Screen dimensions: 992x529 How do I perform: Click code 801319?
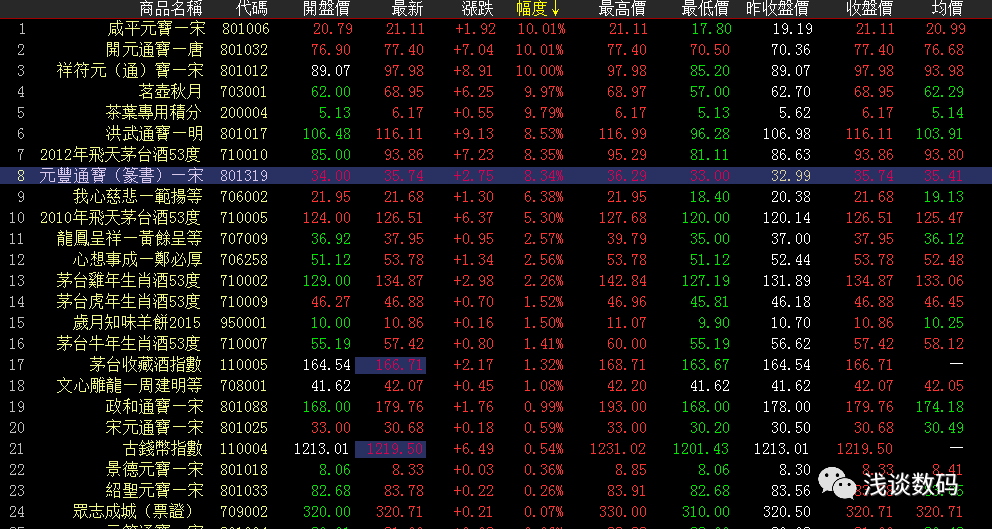244,175
